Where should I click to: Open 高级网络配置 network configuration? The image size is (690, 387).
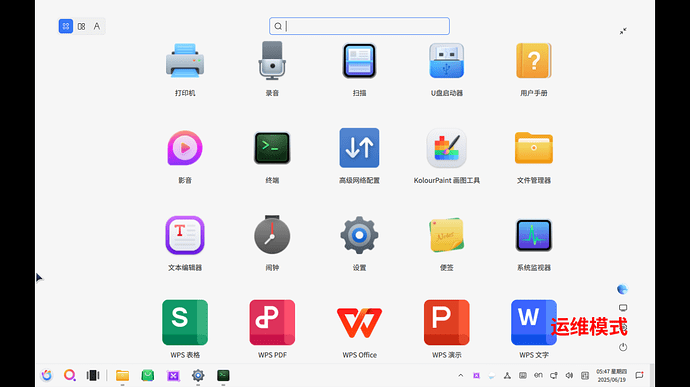pyautogui.click(x=359, y=148)
